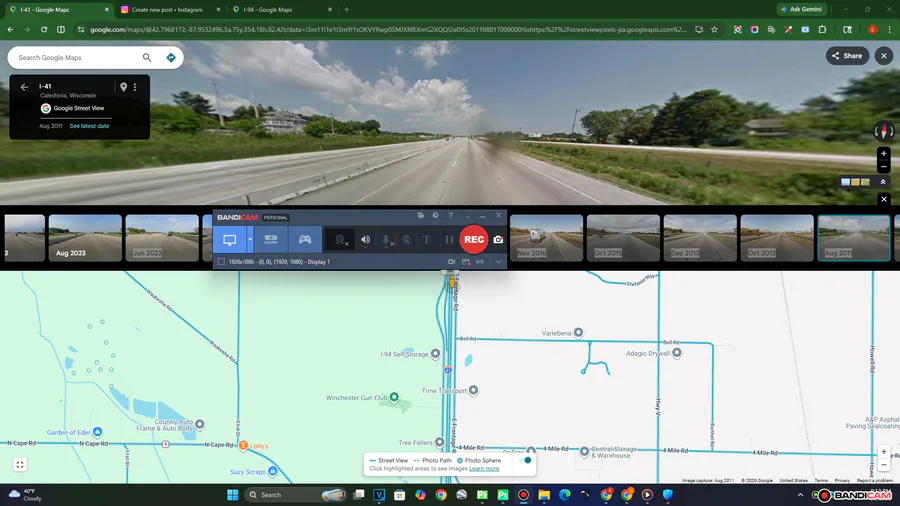Click See latest date link
Image resolution: width=900 pixels, height=506 pixels.
[x=89, y=126]
